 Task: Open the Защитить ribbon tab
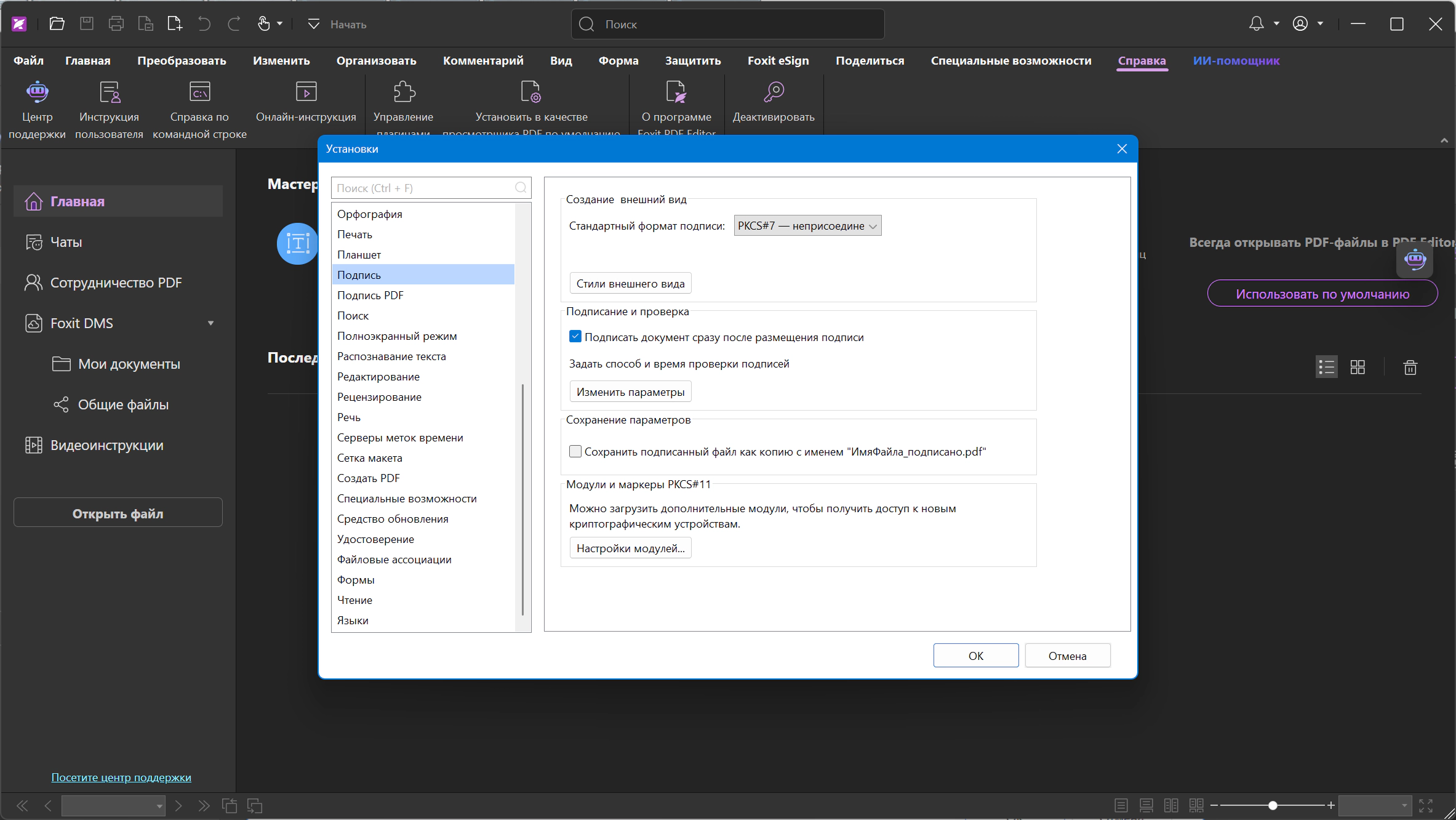[693, 60]
